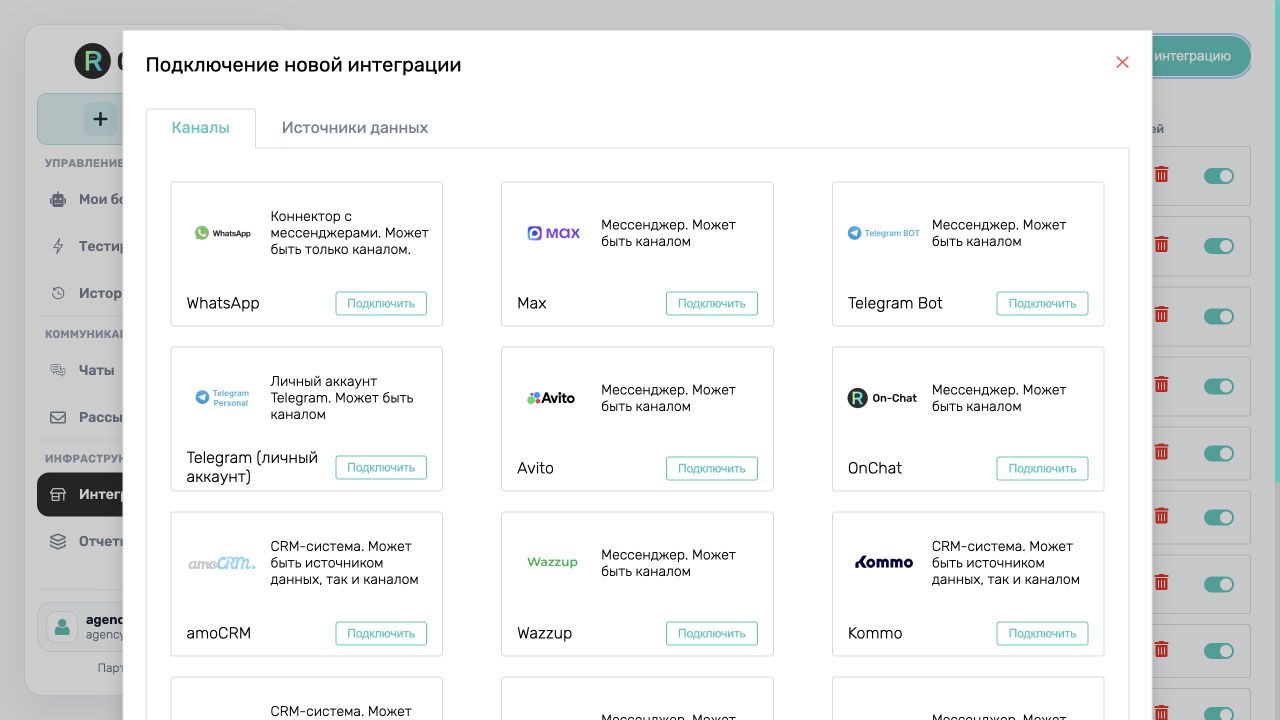
Task: Switch to Источники данных tab
Action: [355, 128]
